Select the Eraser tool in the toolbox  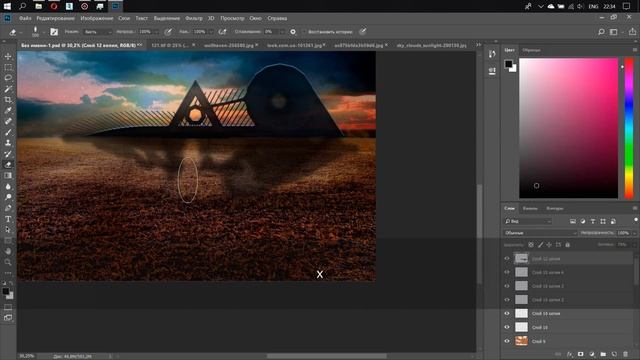pos(8,164)
